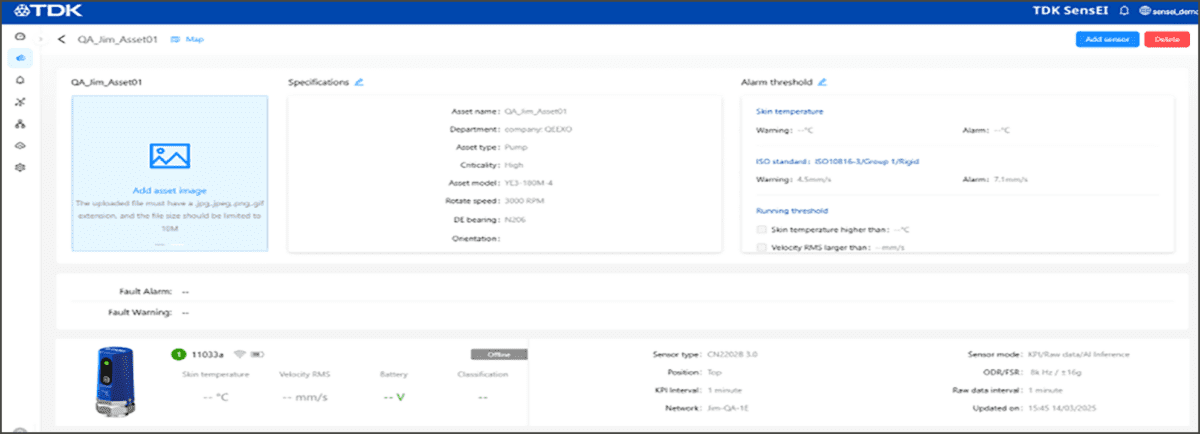Select the highlighted assets icon in sidebar
Viewport: 1200px width, 434px height.
point(19,58)
